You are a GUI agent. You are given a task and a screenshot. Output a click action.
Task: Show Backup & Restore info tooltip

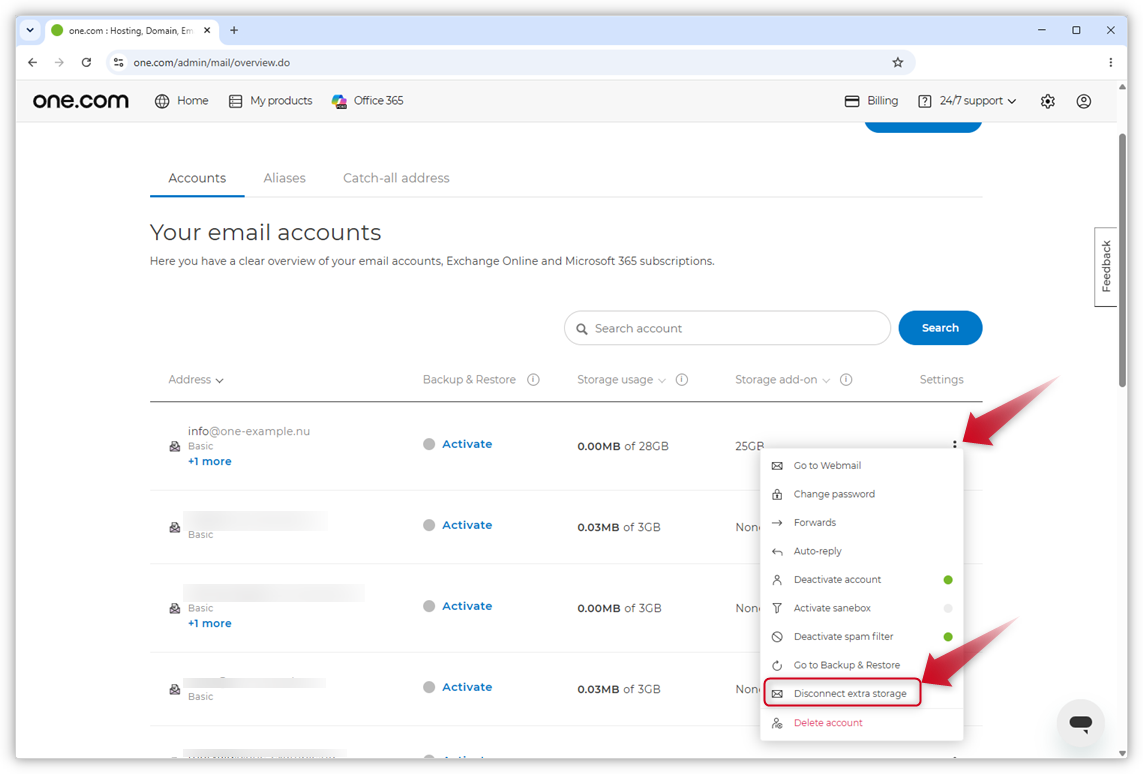[534, 380]
